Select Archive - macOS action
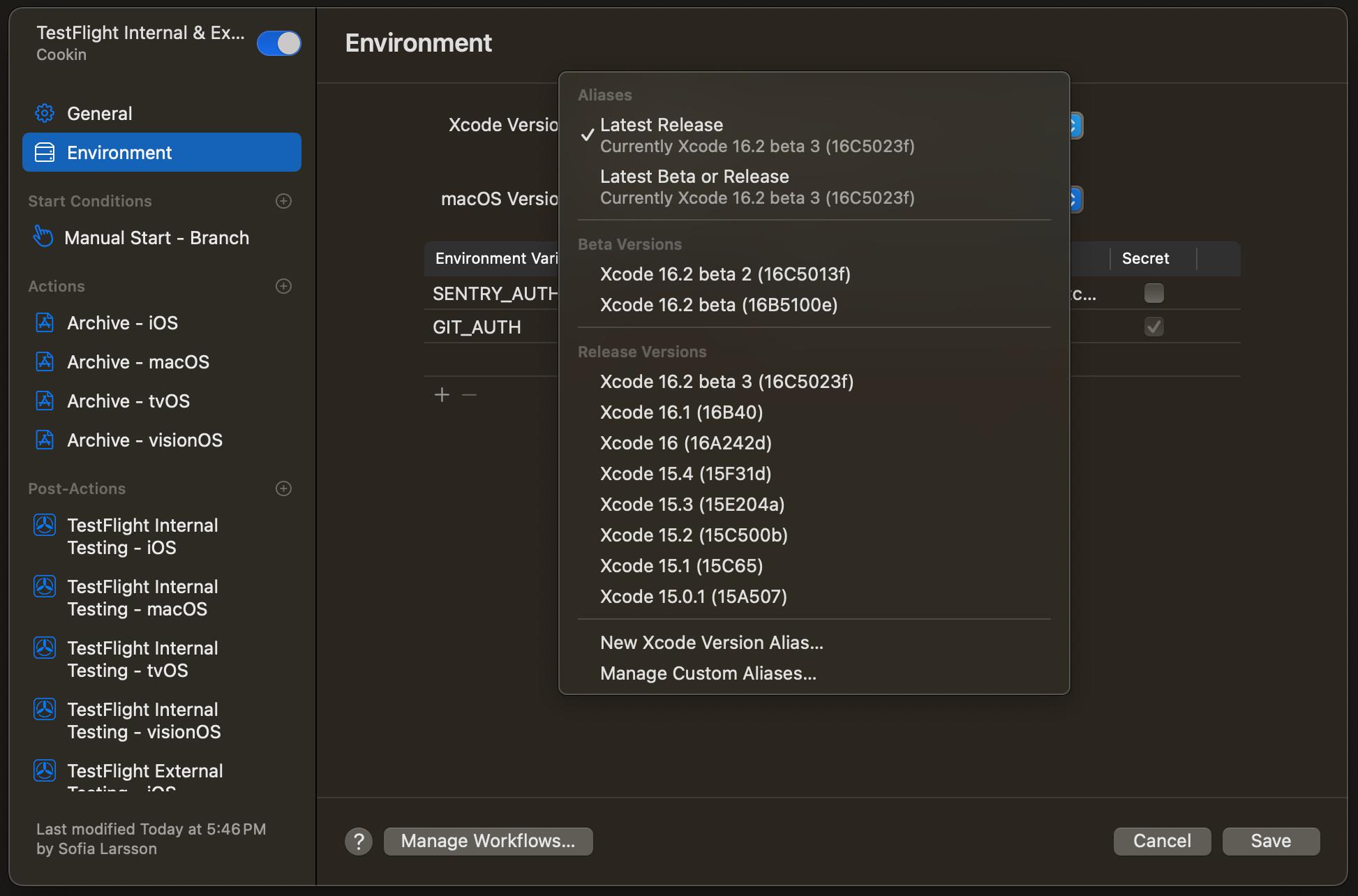1358x896 pixels. pyautogui.click(x=162, y=361)
